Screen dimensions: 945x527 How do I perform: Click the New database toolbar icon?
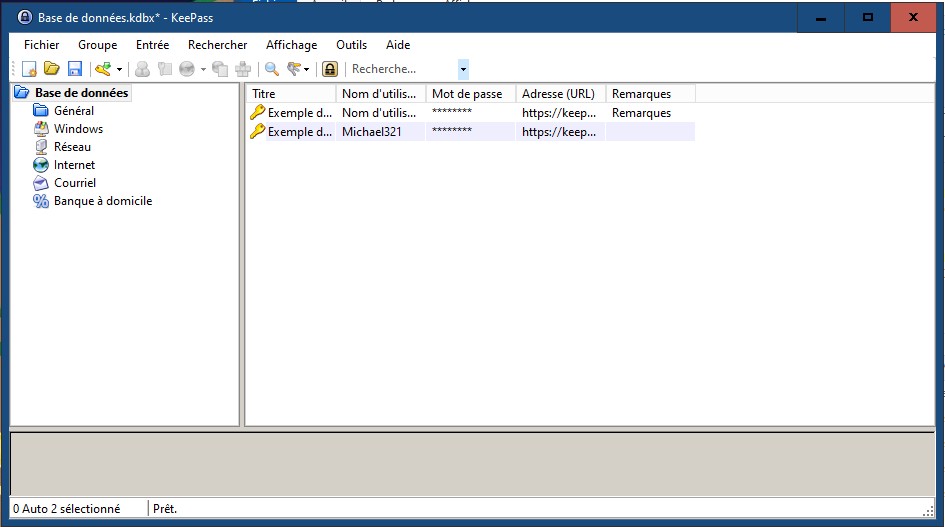29,69
